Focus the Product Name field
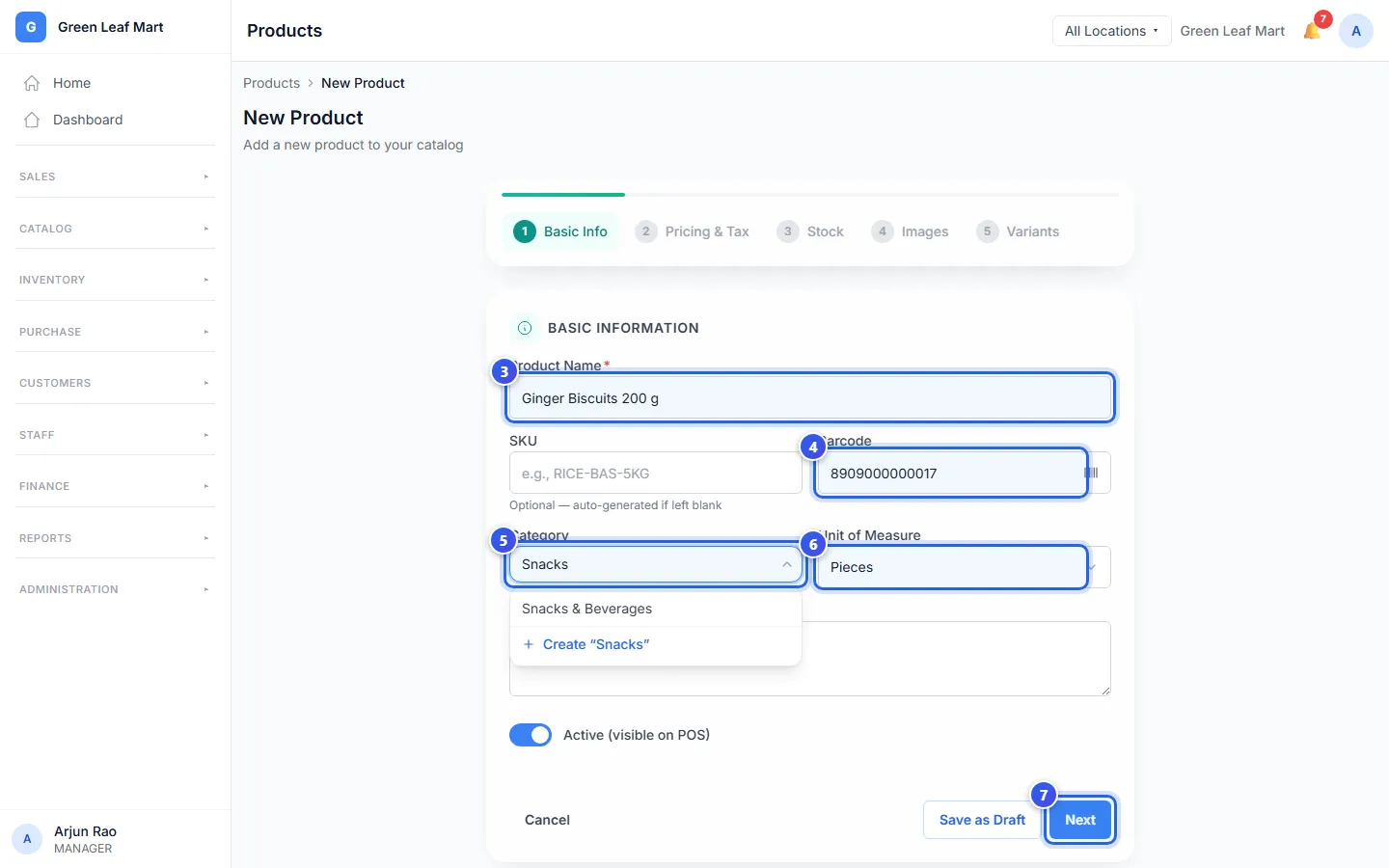Viewport: 1389px width, 868px height. pyautogui.click(x=810, y=398)
